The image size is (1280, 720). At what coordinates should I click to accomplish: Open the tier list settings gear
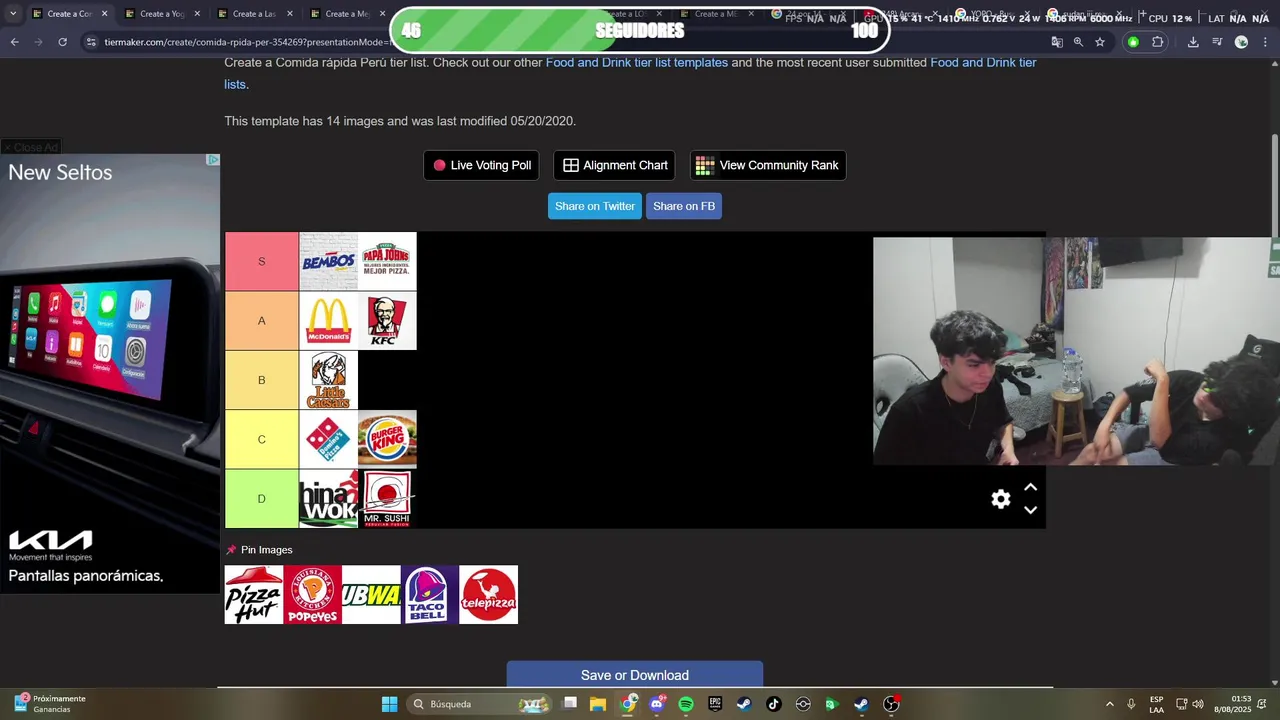pos(1001,499)
